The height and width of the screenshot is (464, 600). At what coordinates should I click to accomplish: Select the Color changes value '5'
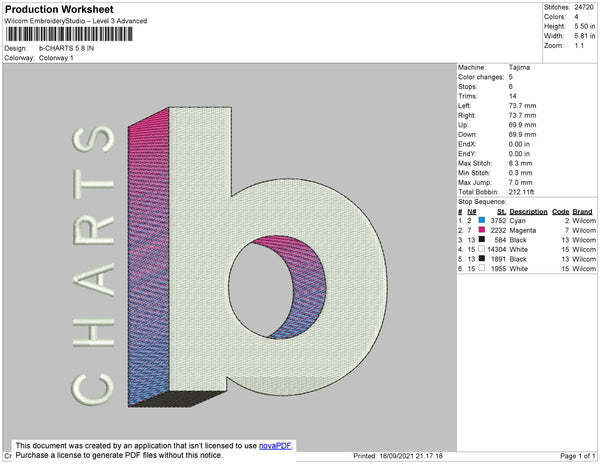coord(511,77)
